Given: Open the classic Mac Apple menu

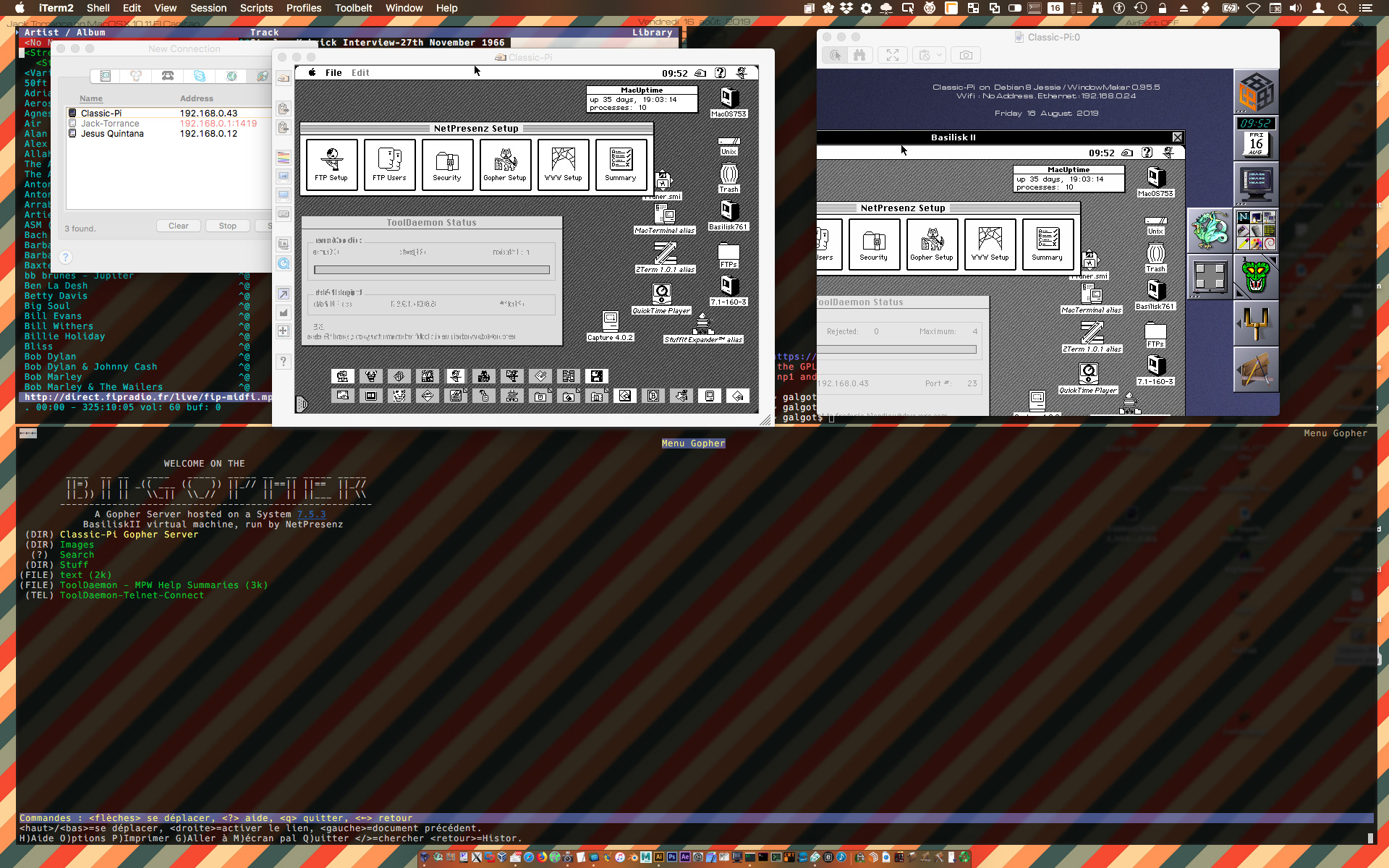Looking at the screenshot, I should [x=313, y=72].
